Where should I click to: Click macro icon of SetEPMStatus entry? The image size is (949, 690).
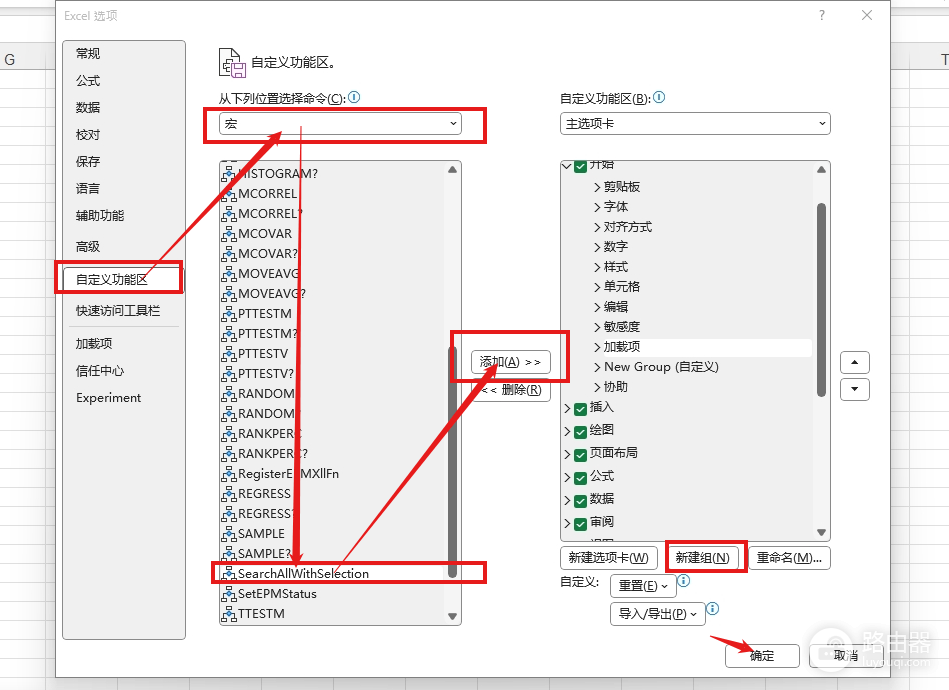coord(229,593)
